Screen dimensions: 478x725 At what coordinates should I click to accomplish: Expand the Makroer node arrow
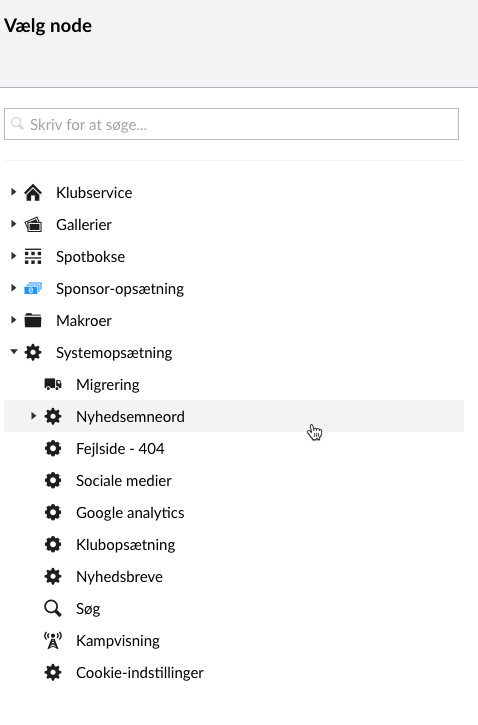click(x=13, y=319)
